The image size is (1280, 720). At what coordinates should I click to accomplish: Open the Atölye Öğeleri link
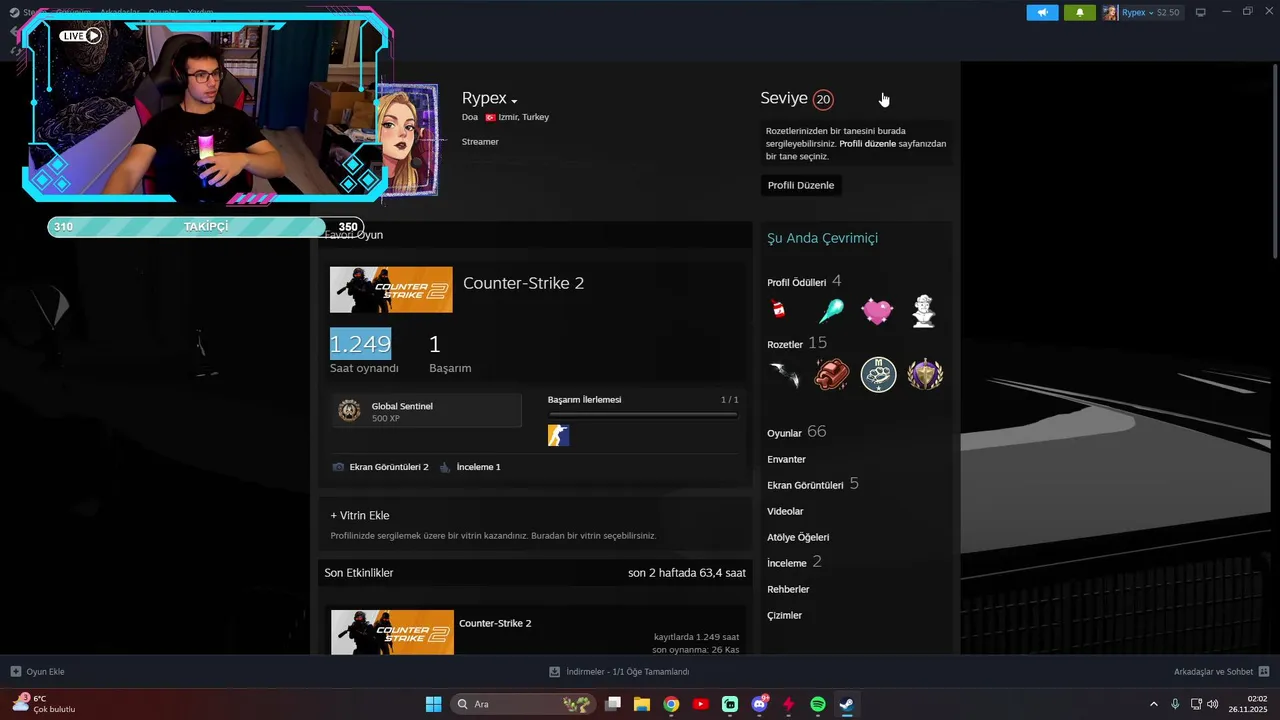(798, 537)
